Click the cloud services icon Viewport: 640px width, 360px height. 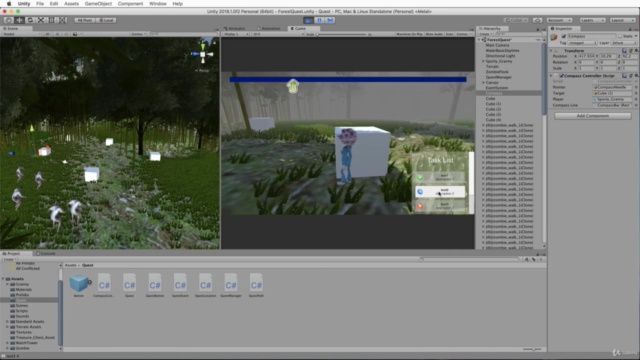[538, 20]
